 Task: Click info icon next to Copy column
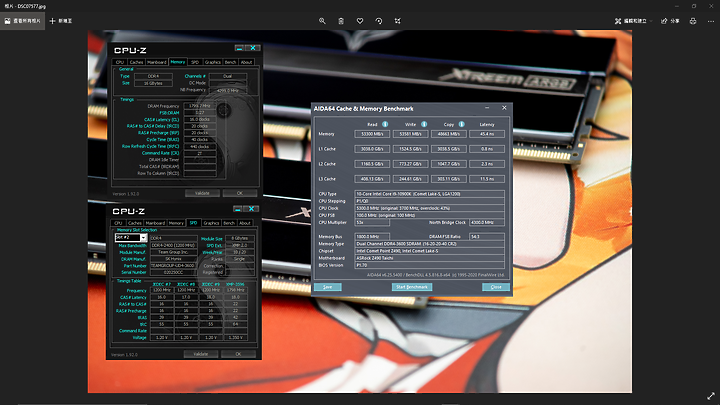click(461, 124)
